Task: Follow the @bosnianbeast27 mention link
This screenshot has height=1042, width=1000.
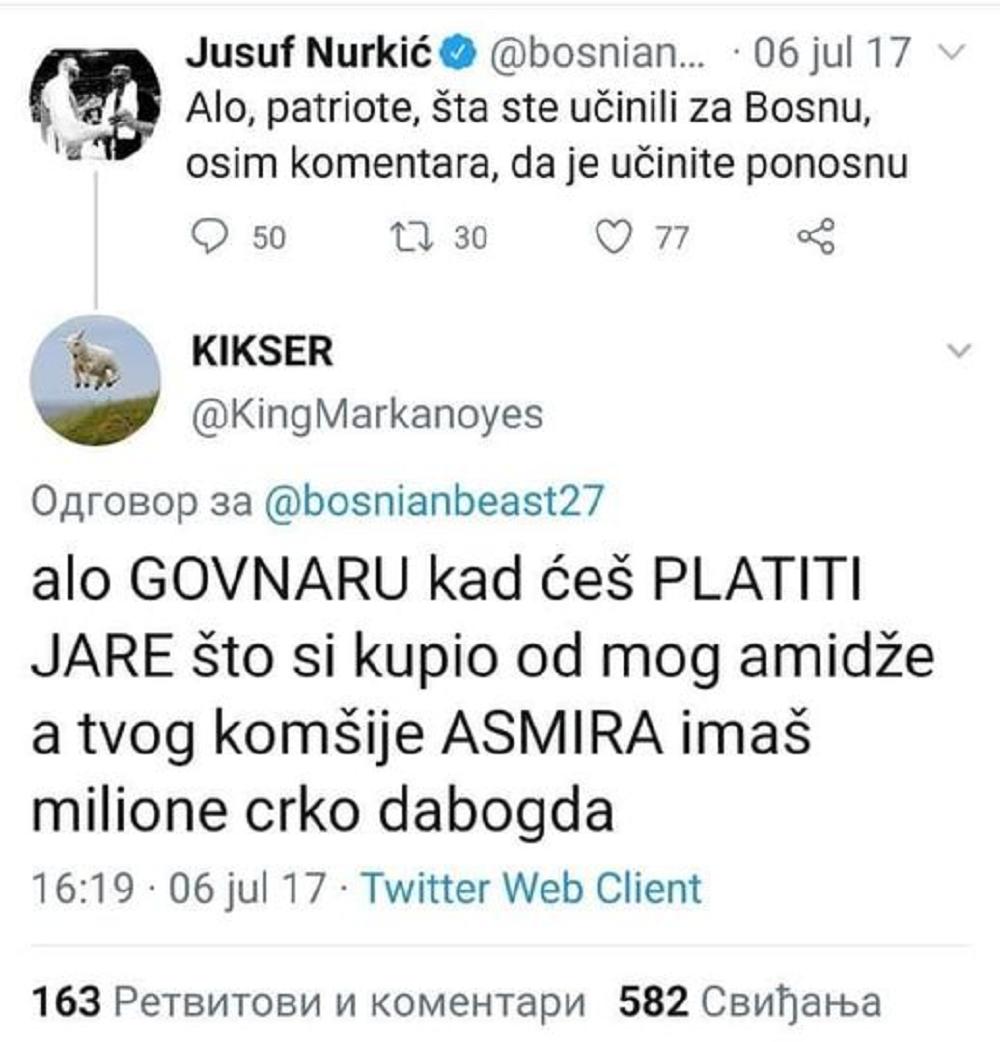Action: (x=434, y=500)
